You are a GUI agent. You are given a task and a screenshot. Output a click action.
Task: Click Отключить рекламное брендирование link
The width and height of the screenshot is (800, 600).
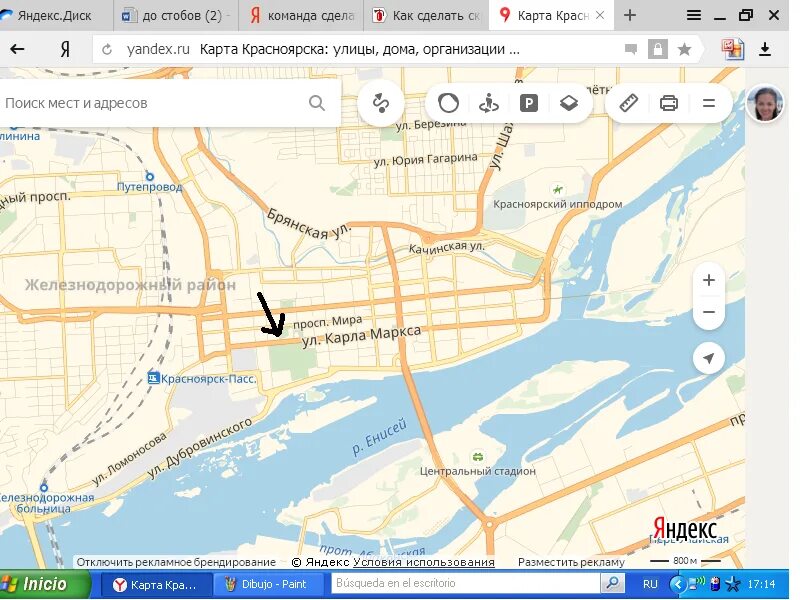[176, 562]
